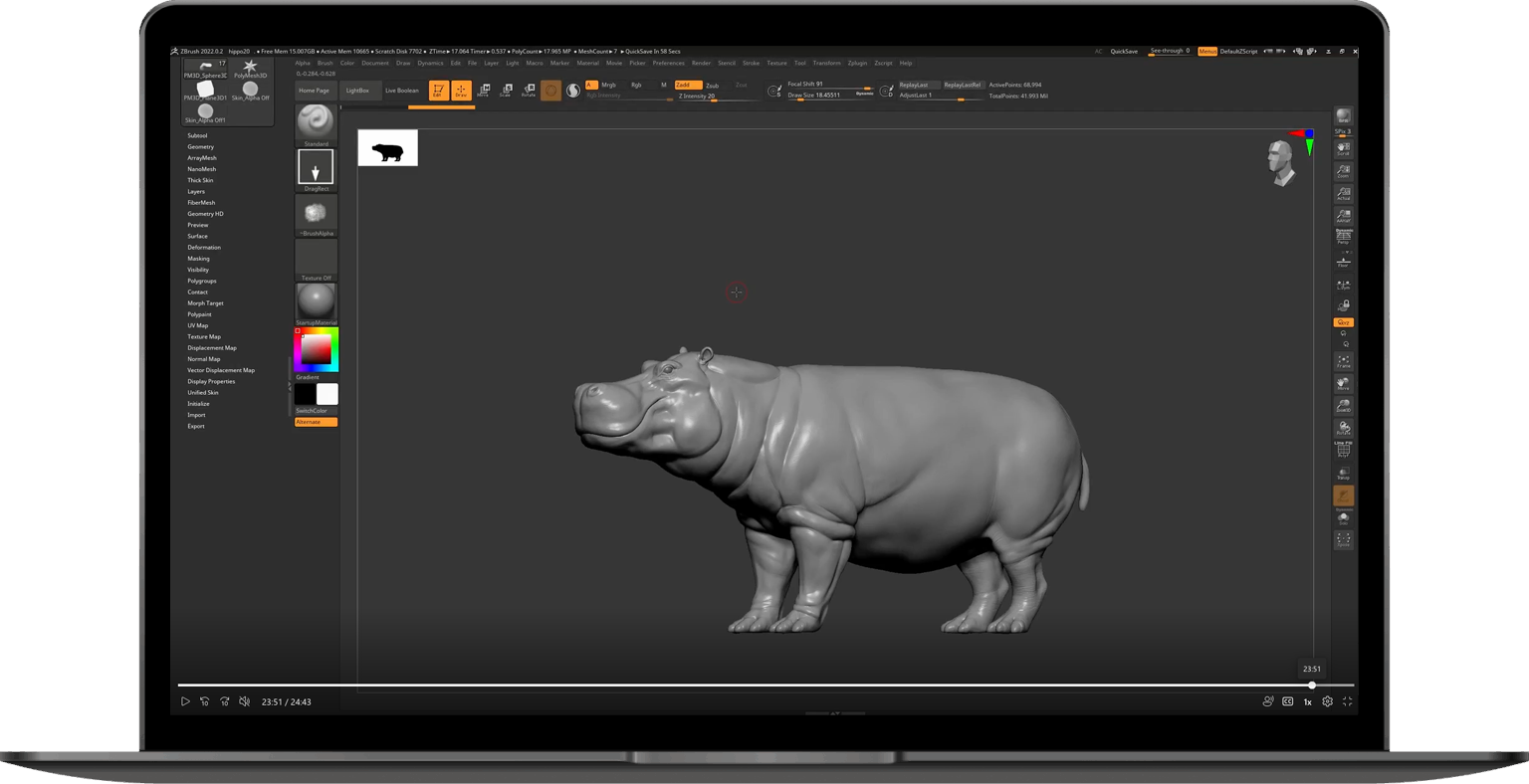Select the Move gizmo tool icon

(x=484, y=91)
